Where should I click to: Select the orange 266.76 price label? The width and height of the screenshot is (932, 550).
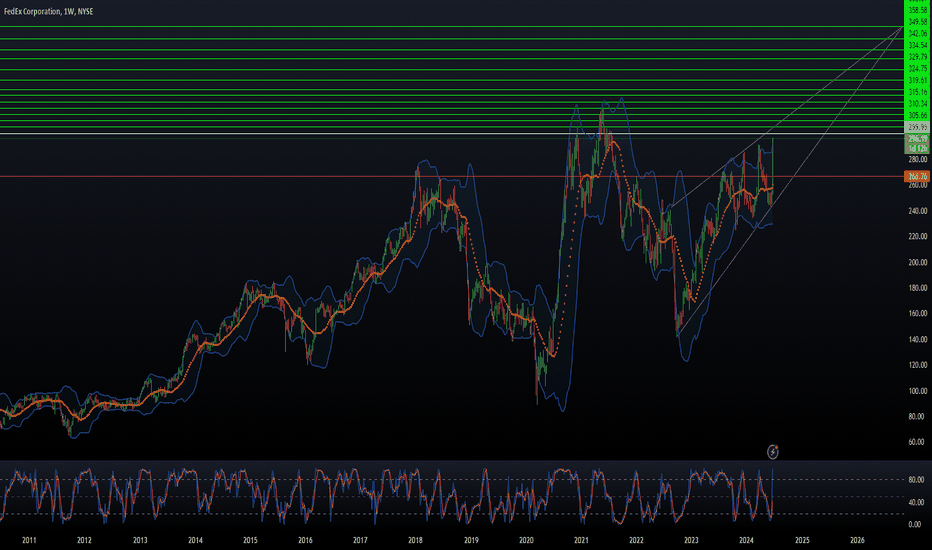917,177
